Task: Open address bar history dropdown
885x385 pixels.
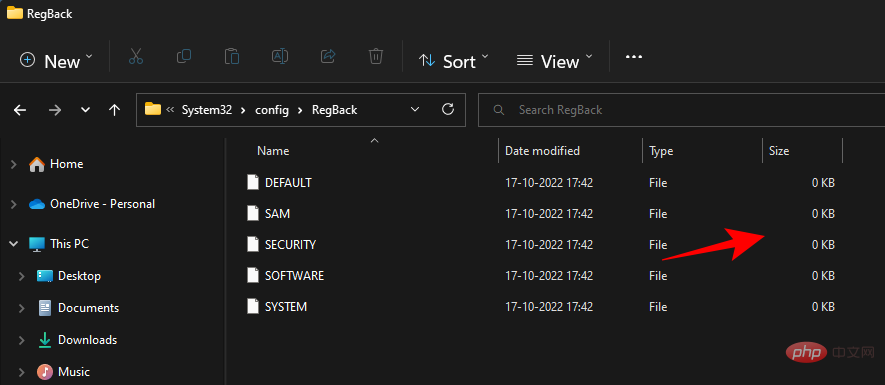Action: pos(415,110)
